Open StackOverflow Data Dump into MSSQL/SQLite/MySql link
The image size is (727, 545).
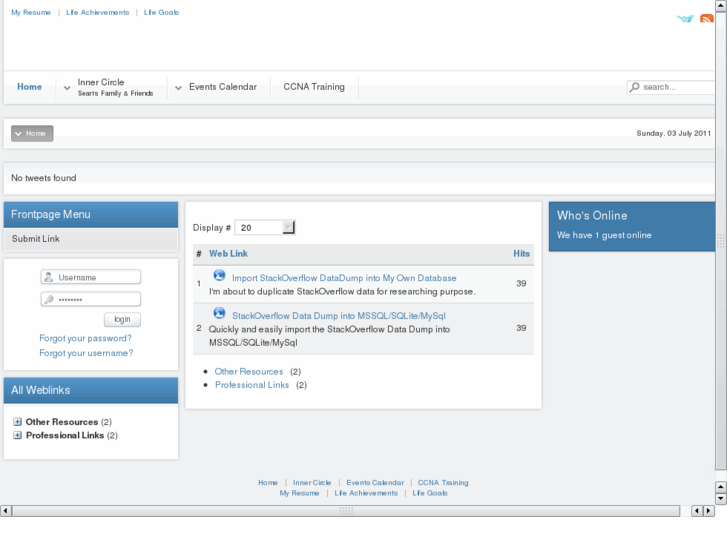point(339,316)
